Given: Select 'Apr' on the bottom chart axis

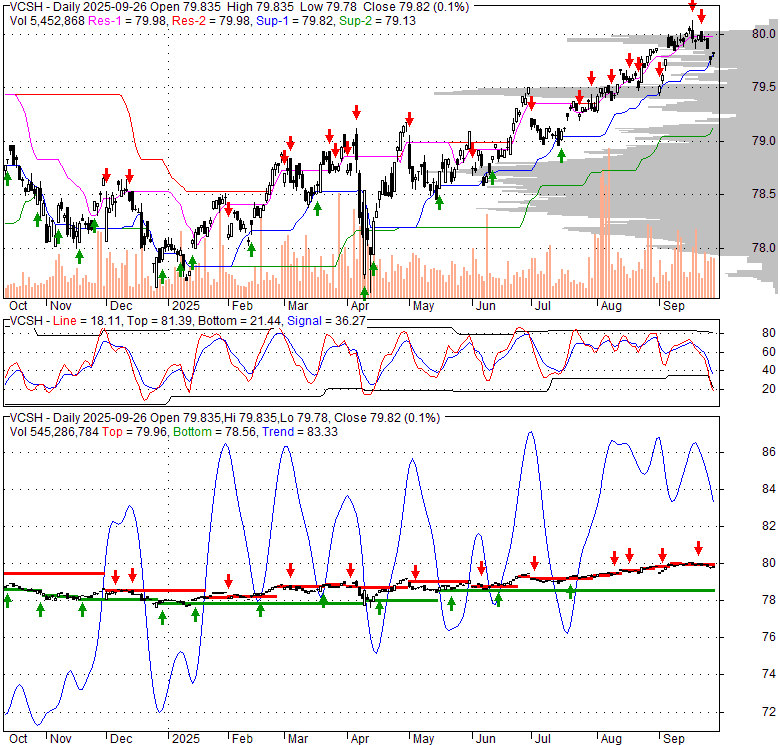Looking at the screenshot, I should tap(360, 739).
